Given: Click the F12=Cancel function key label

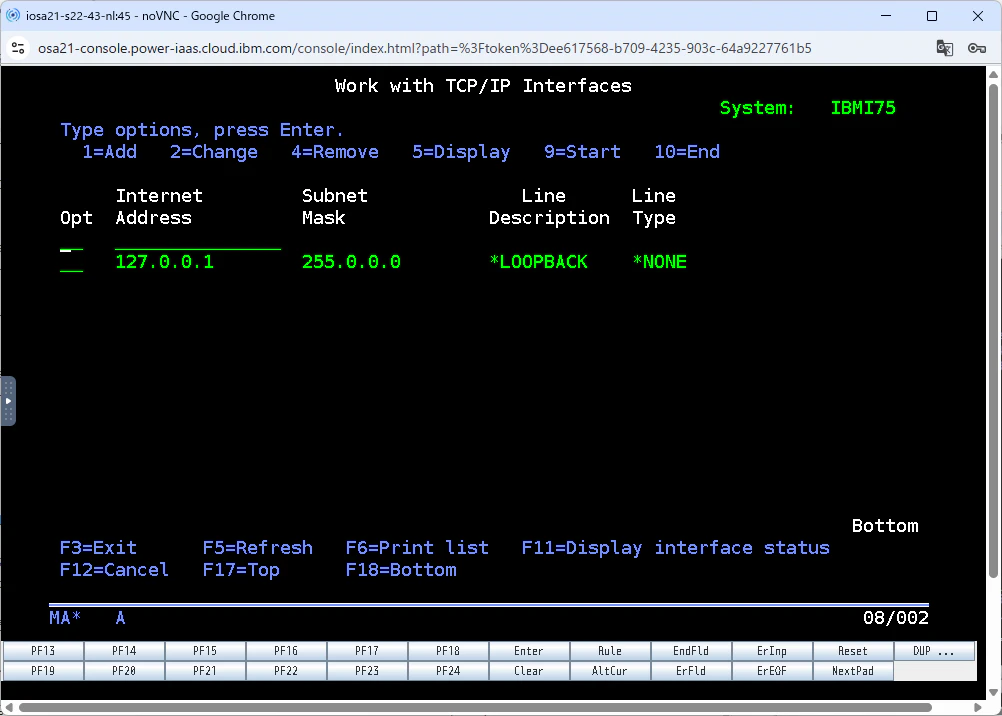Looking at the screenshot, I should pyautogui.click(x=114, y=570).
